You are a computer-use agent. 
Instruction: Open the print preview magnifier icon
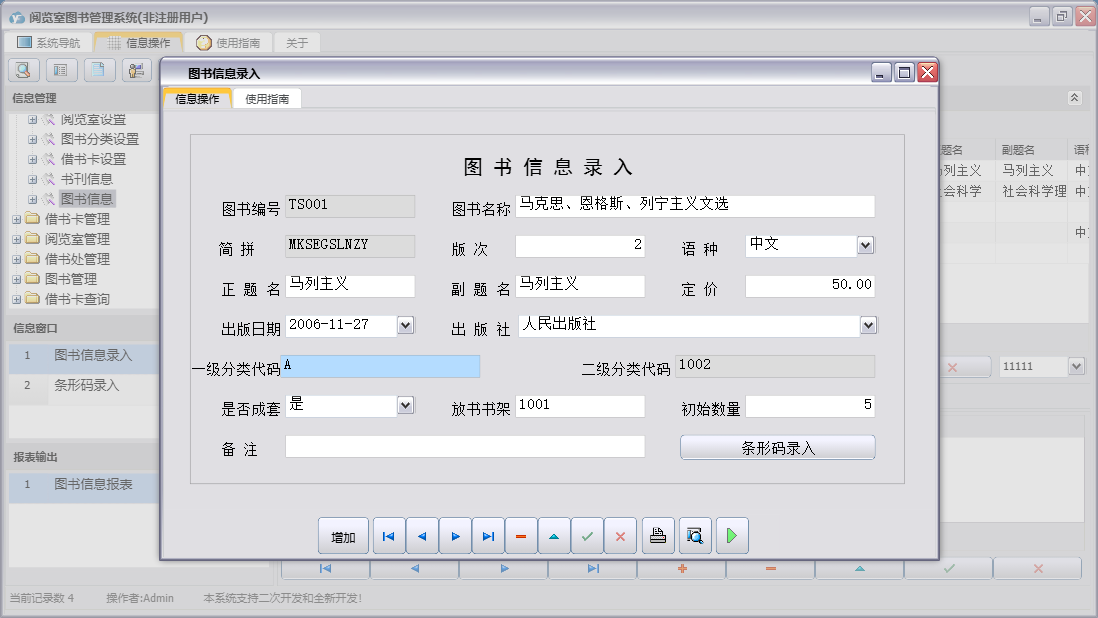pyautogui.click(x=694, y=535)
